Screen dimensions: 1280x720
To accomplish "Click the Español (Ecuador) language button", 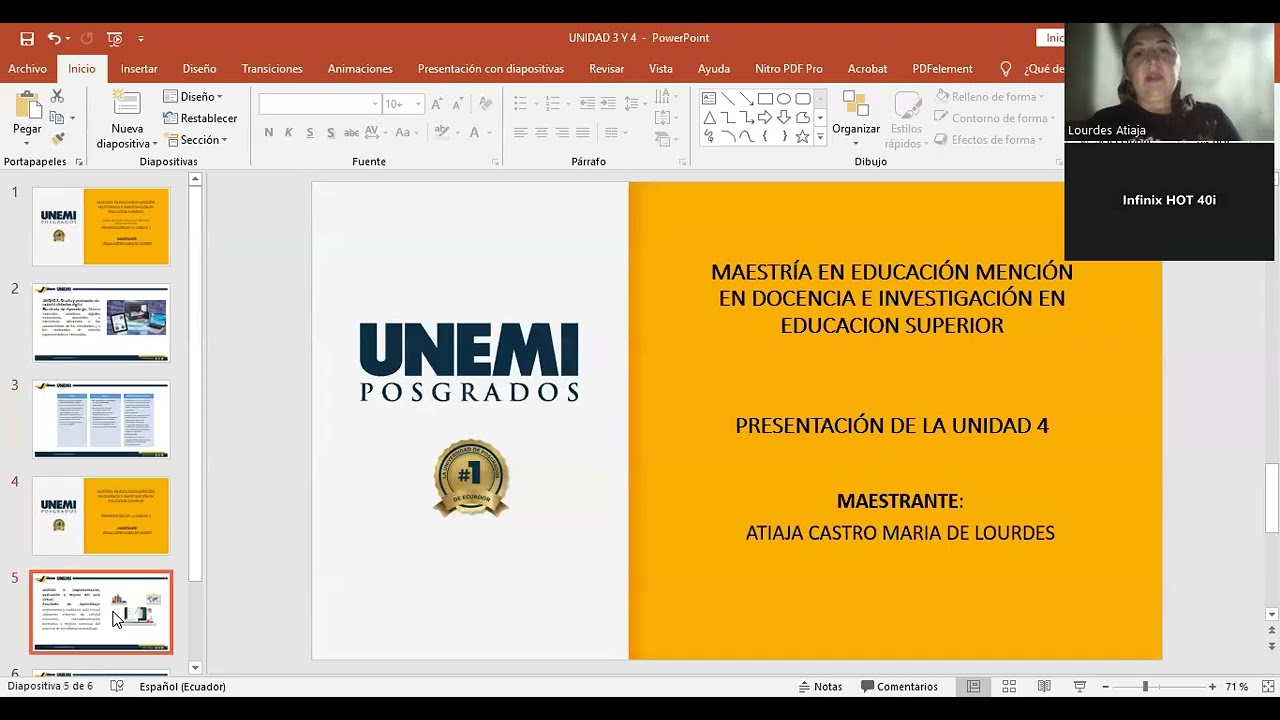I will [183, 687].
